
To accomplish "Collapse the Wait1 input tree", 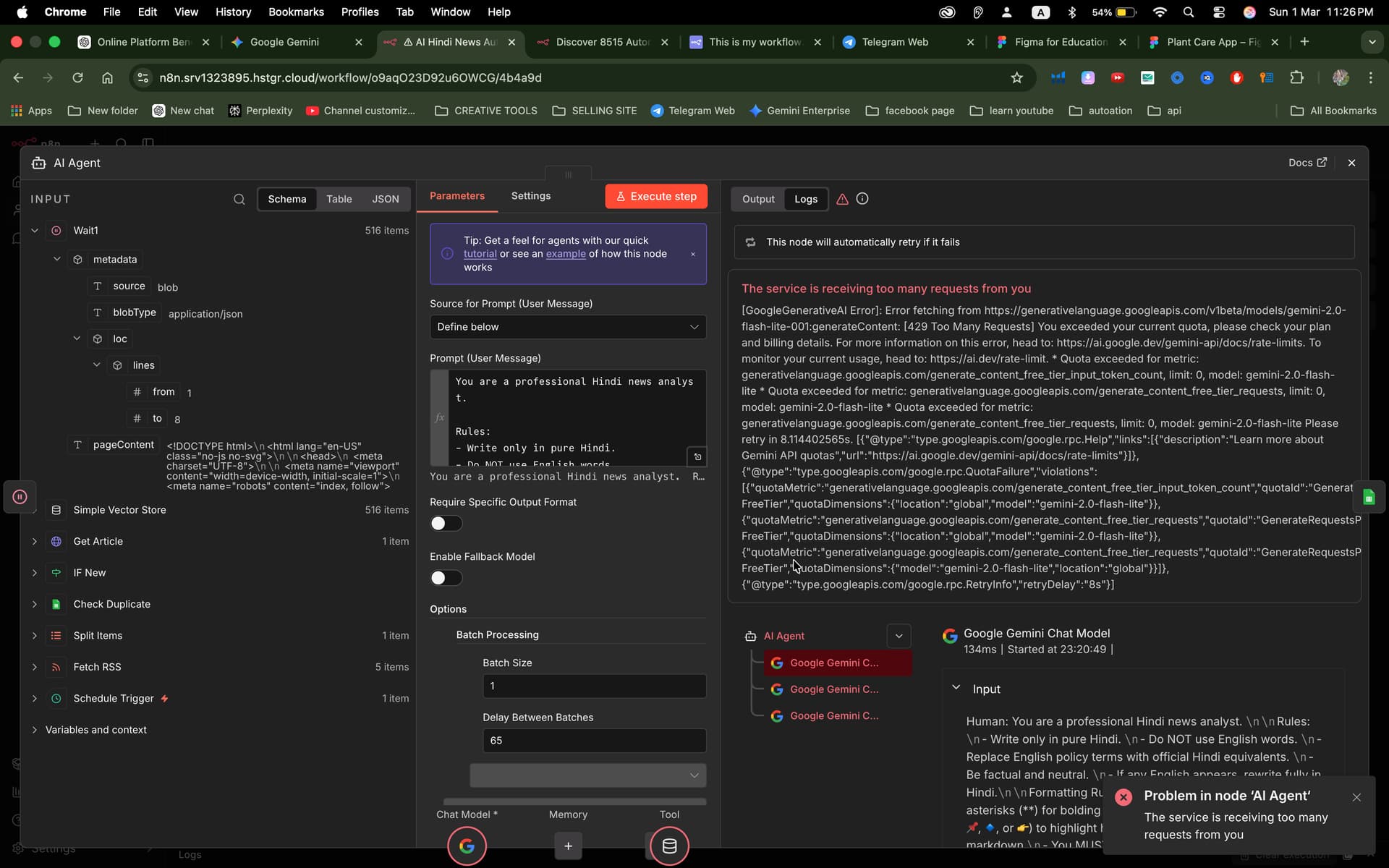I will point(34,231).
